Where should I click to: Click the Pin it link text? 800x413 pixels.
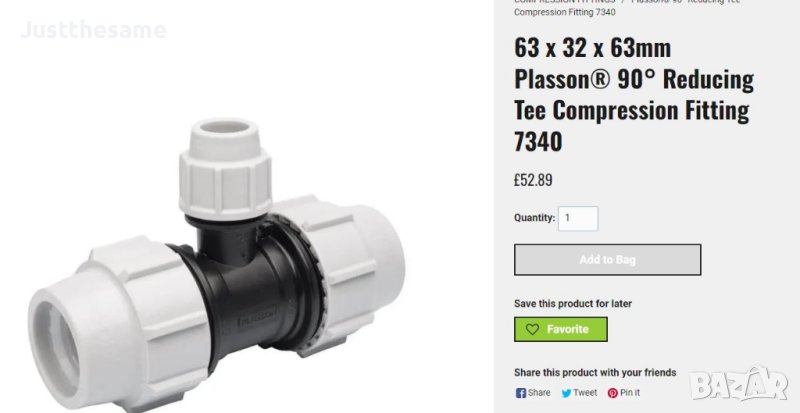pyautogui.click(x=630, y=393)
